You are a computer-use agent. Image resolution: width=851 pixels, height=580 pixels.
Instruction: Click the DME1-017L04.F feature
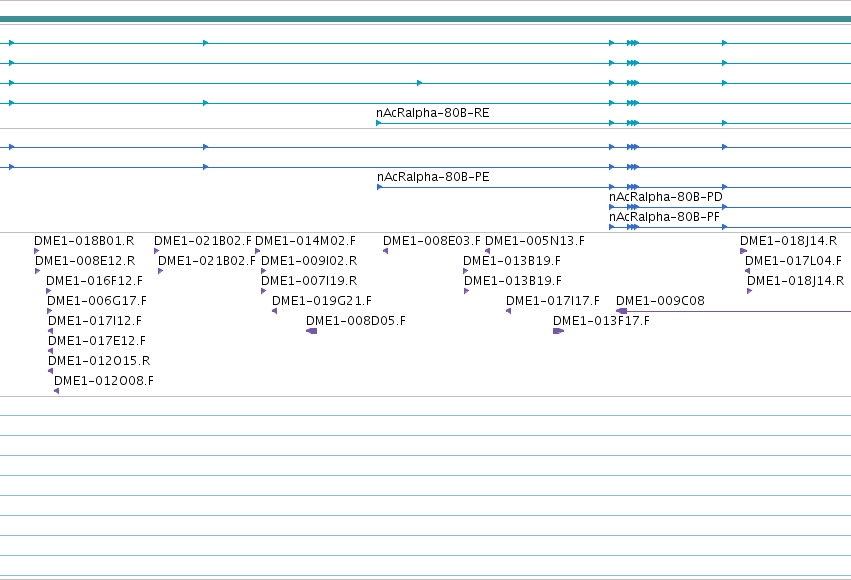(x=793, y=261)
